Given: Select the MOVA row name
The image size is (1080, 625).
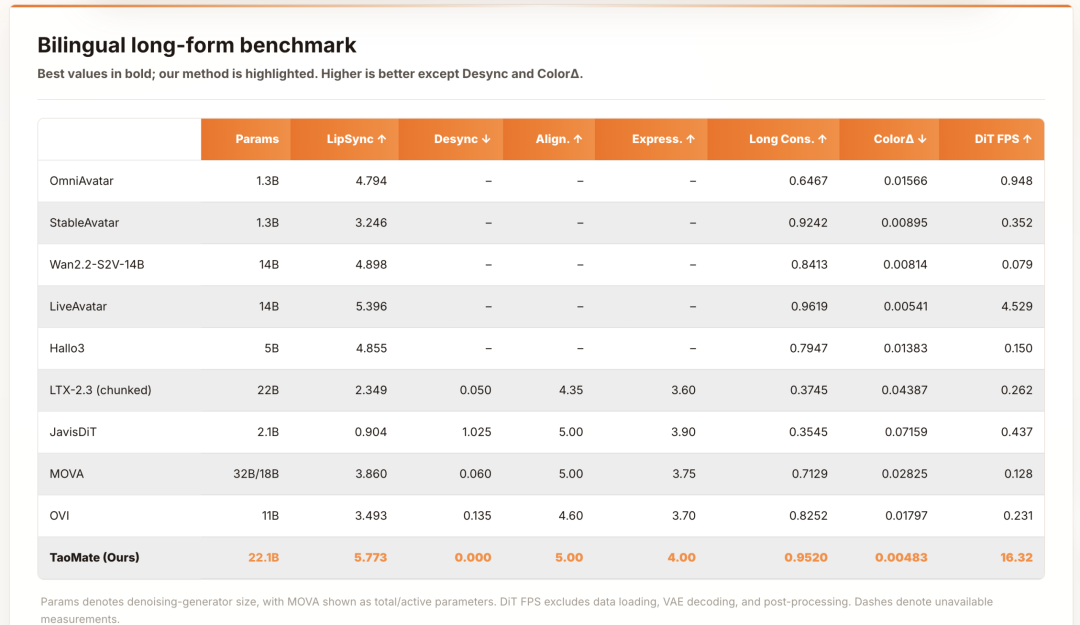Looking at the screenshot, I should pos(66,474).
